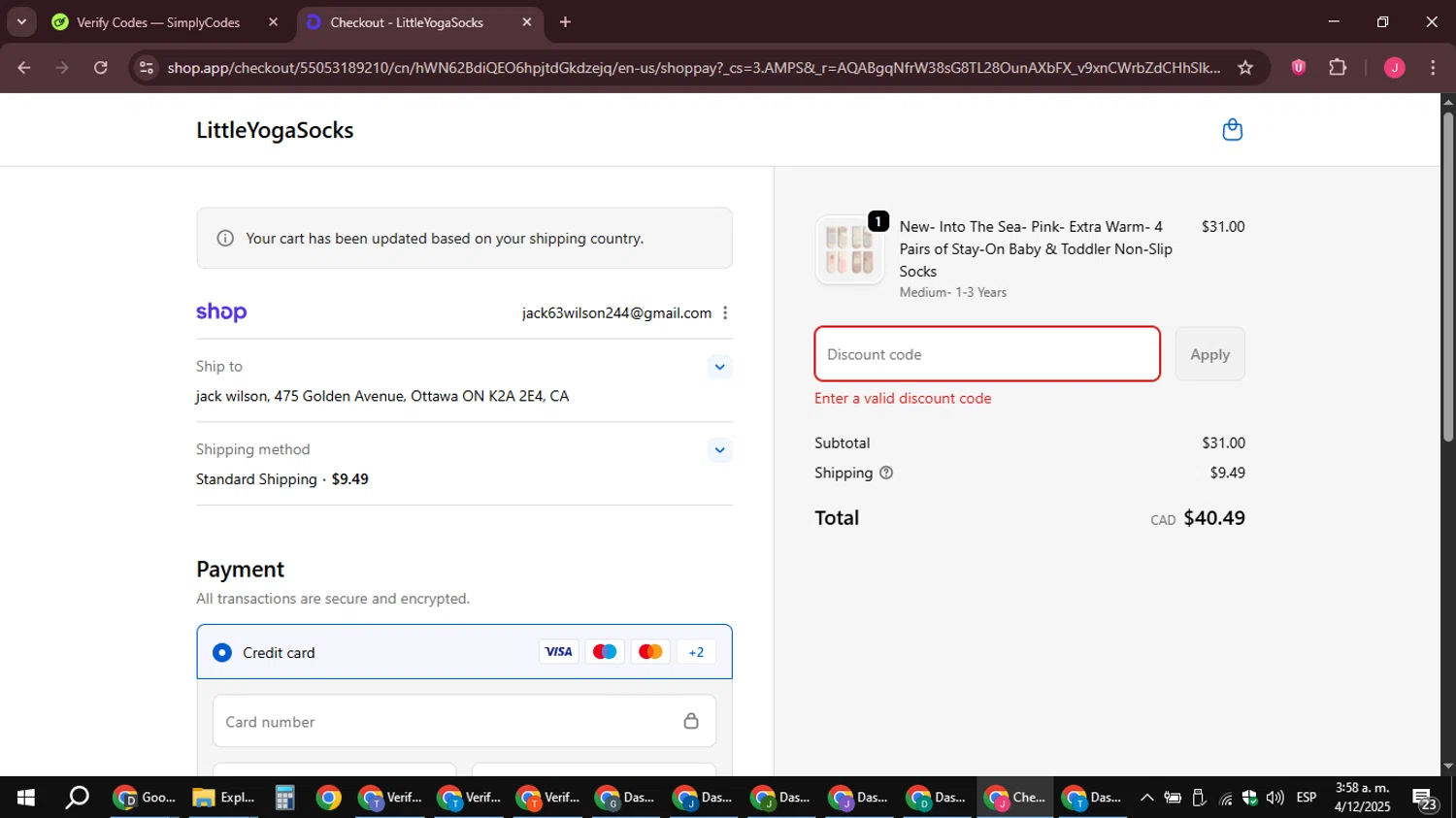Click the Discount code input field
1456x818 pixels.
pyautogui.click(x=987, y=354)
